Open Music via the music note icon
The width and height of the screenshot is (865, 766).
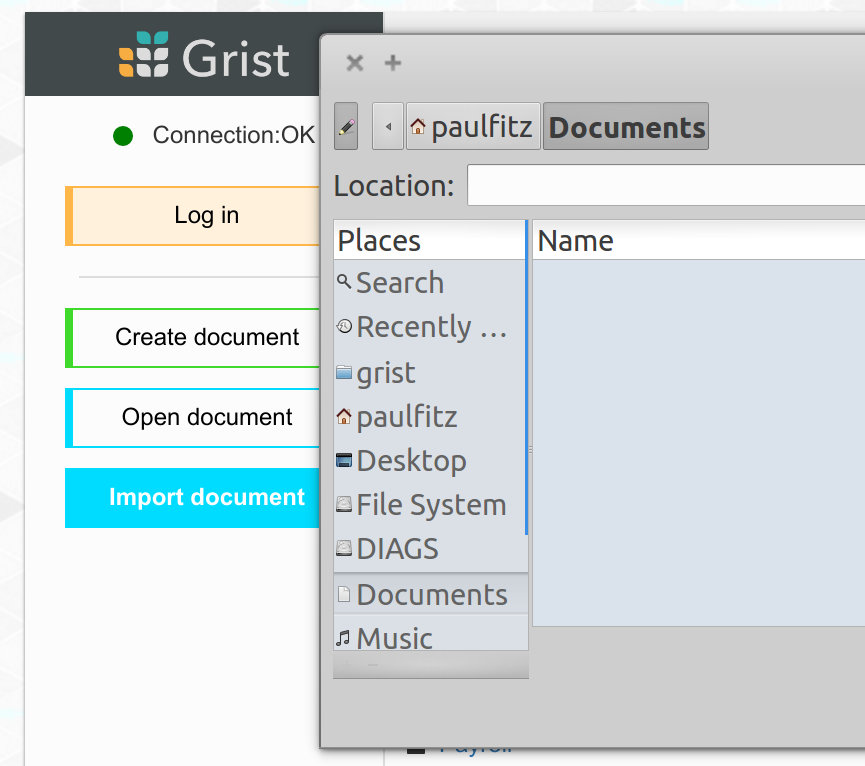tap(343, 638)
